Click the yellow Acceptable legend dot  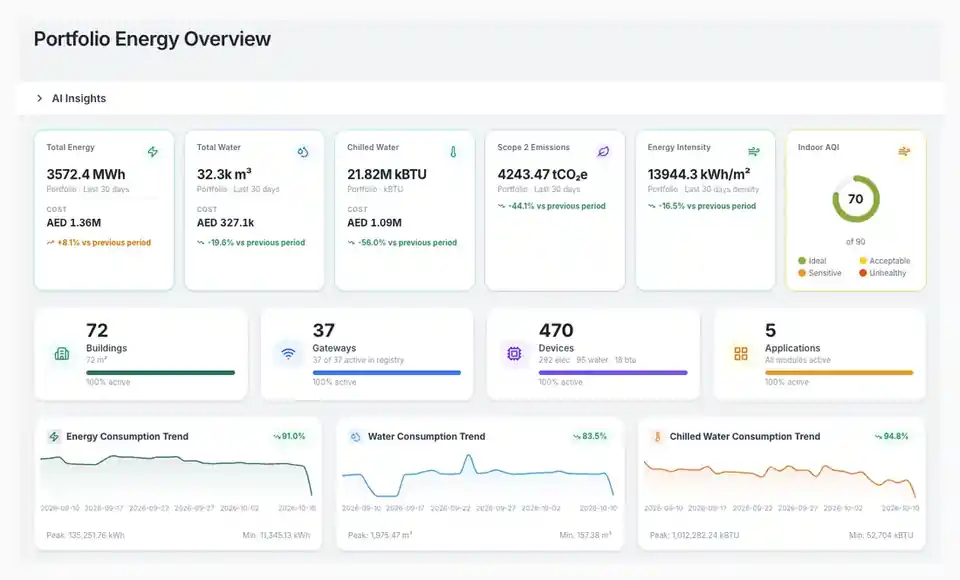tap(863, 261)
